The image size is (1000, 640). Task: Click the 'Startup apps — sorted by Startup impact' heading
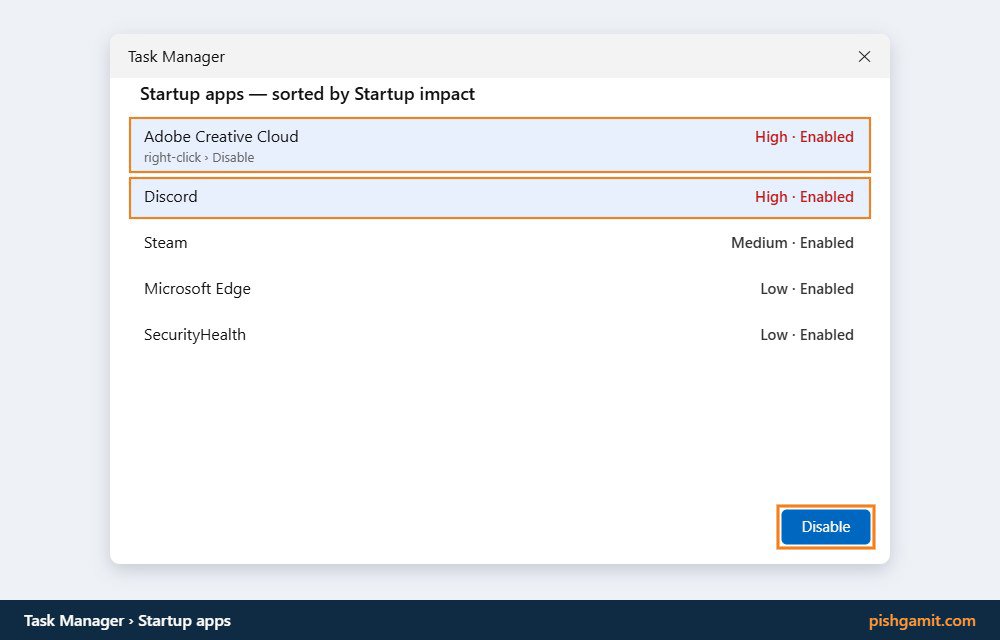(x=307, y=94)
